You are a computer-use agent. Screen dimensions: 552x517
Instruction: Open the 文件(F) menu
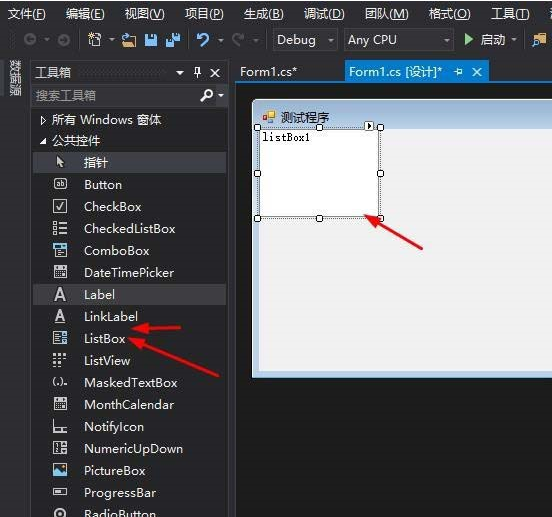[27, 14]
